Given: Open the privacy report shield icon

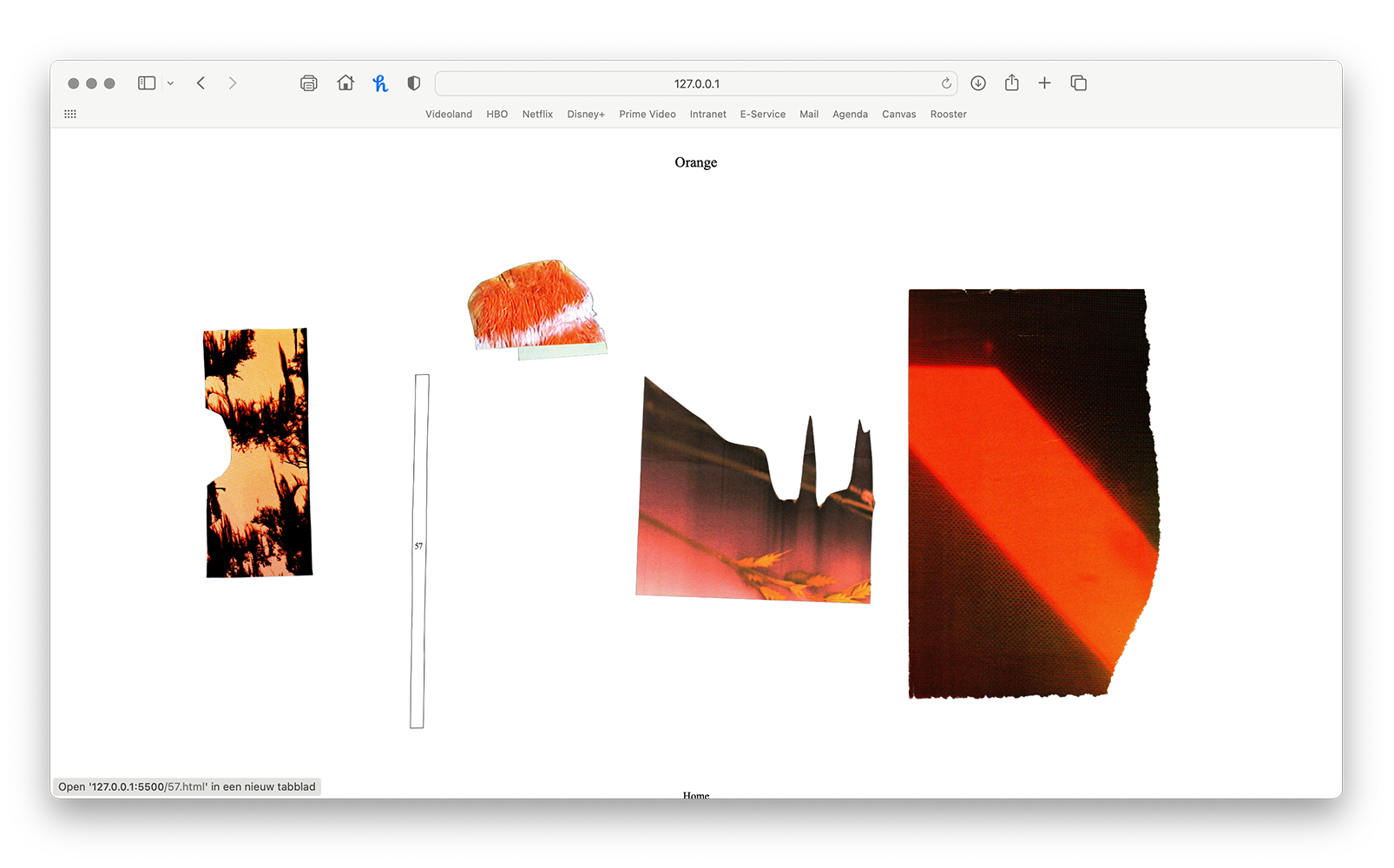Looking at the screenshot, I should click(414, 83).
